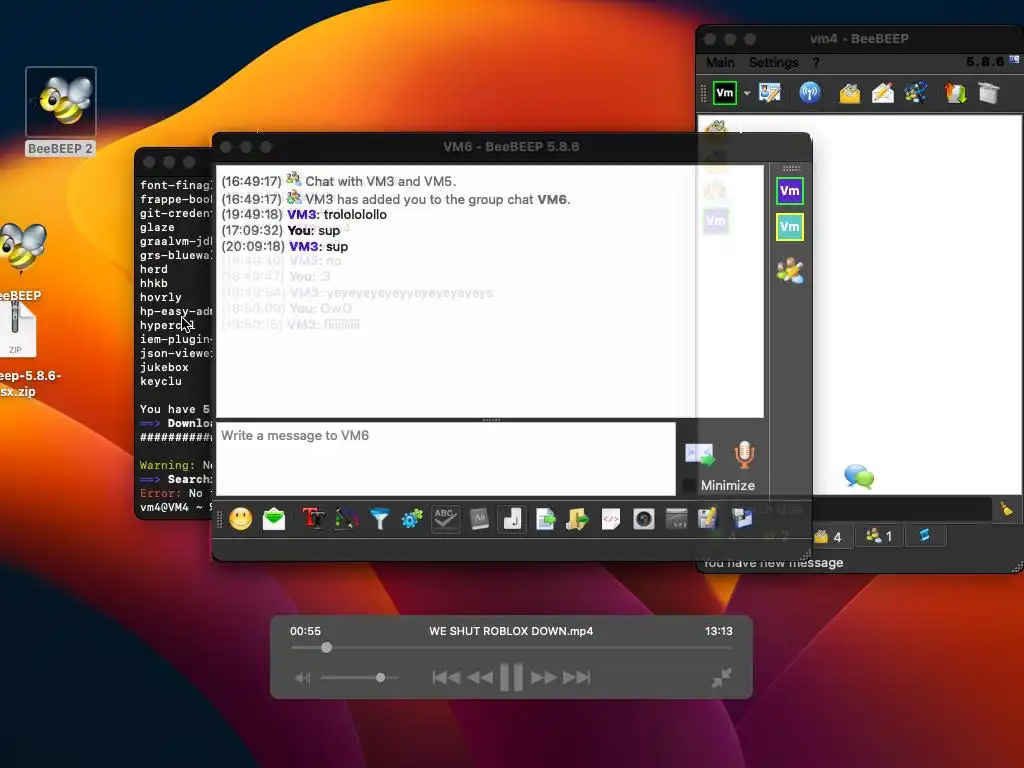Click the last blue floppy toolbar icon
Image resolution: width=1024 pixels, height=768 pixels.
(742, 519)
